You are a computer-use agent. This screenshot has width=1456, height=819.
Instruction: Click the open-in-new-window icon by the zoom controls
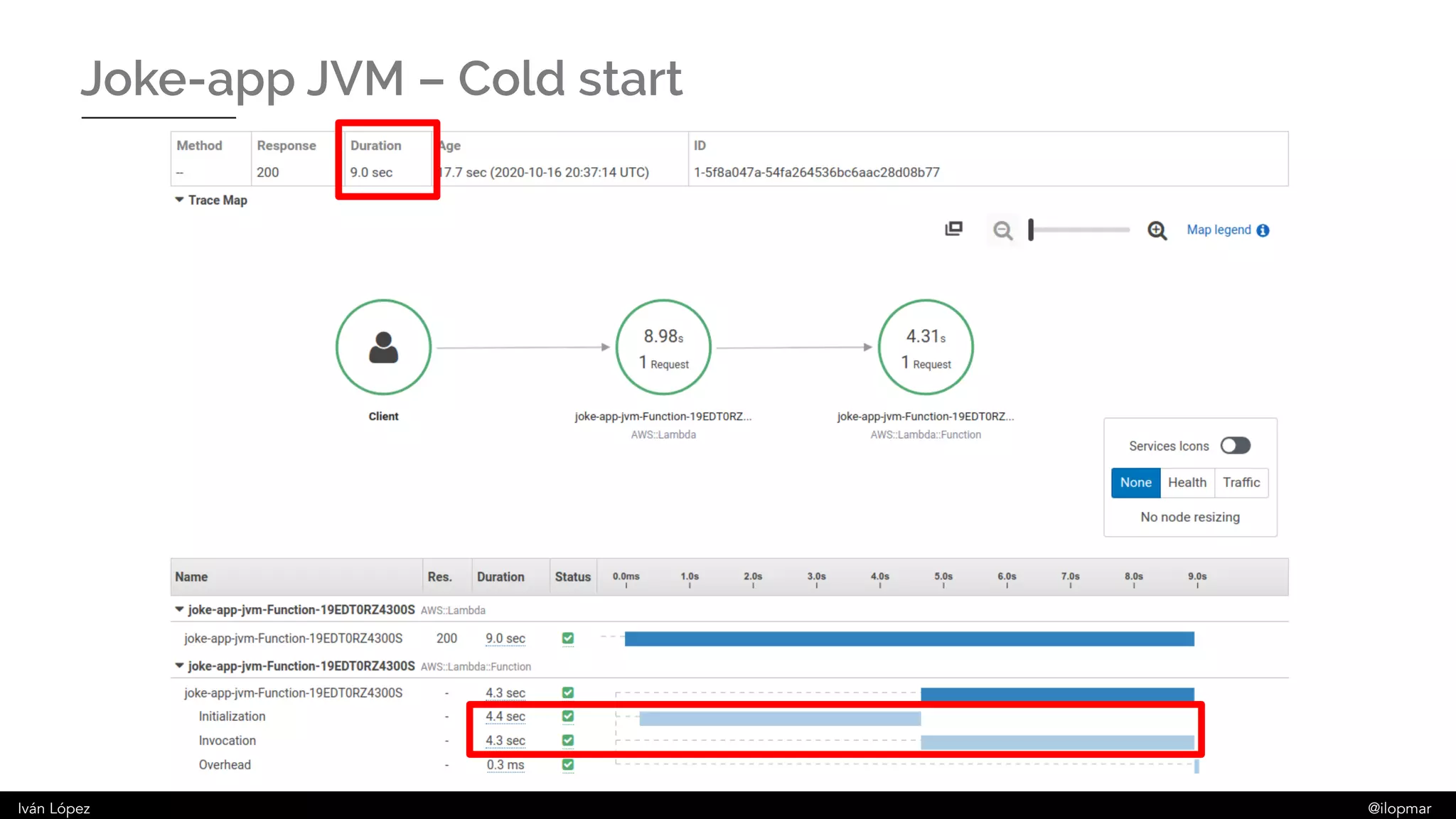[x=953, y=229]
